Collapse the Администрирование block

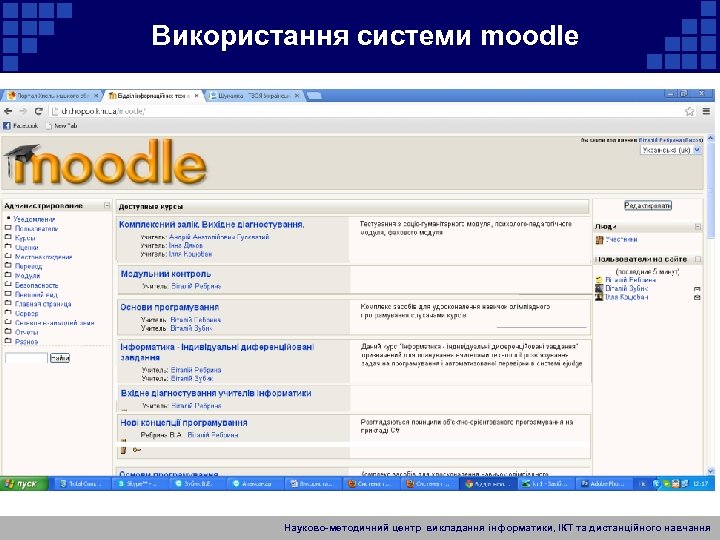107,205
